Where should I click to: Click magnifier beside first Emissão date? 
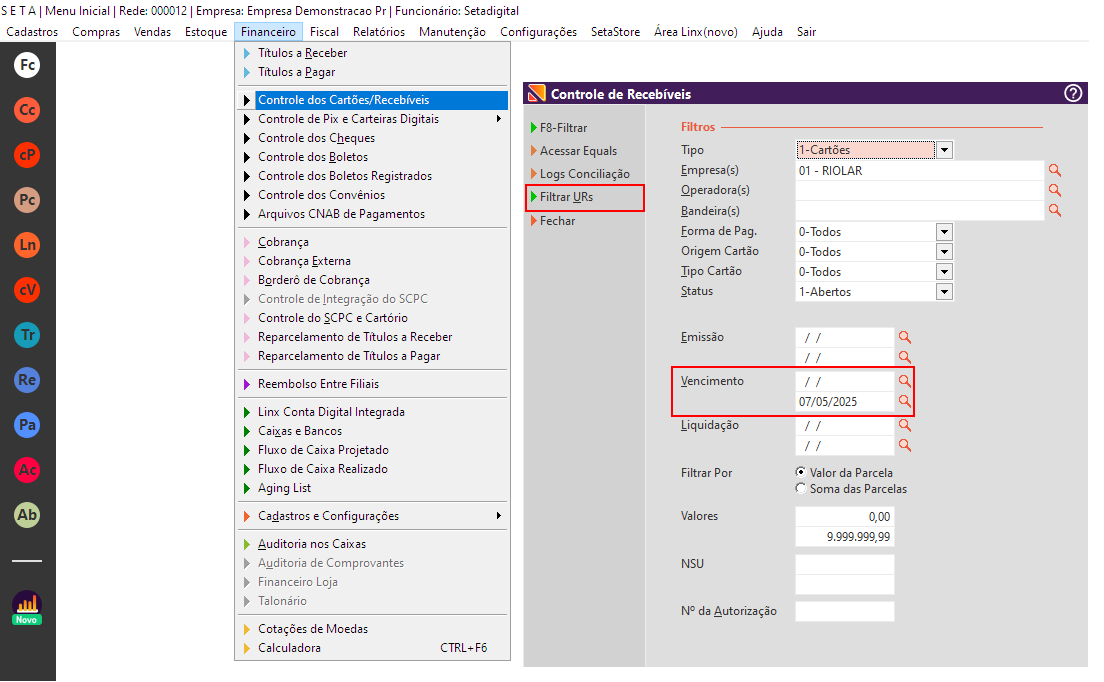click(904, 337)
